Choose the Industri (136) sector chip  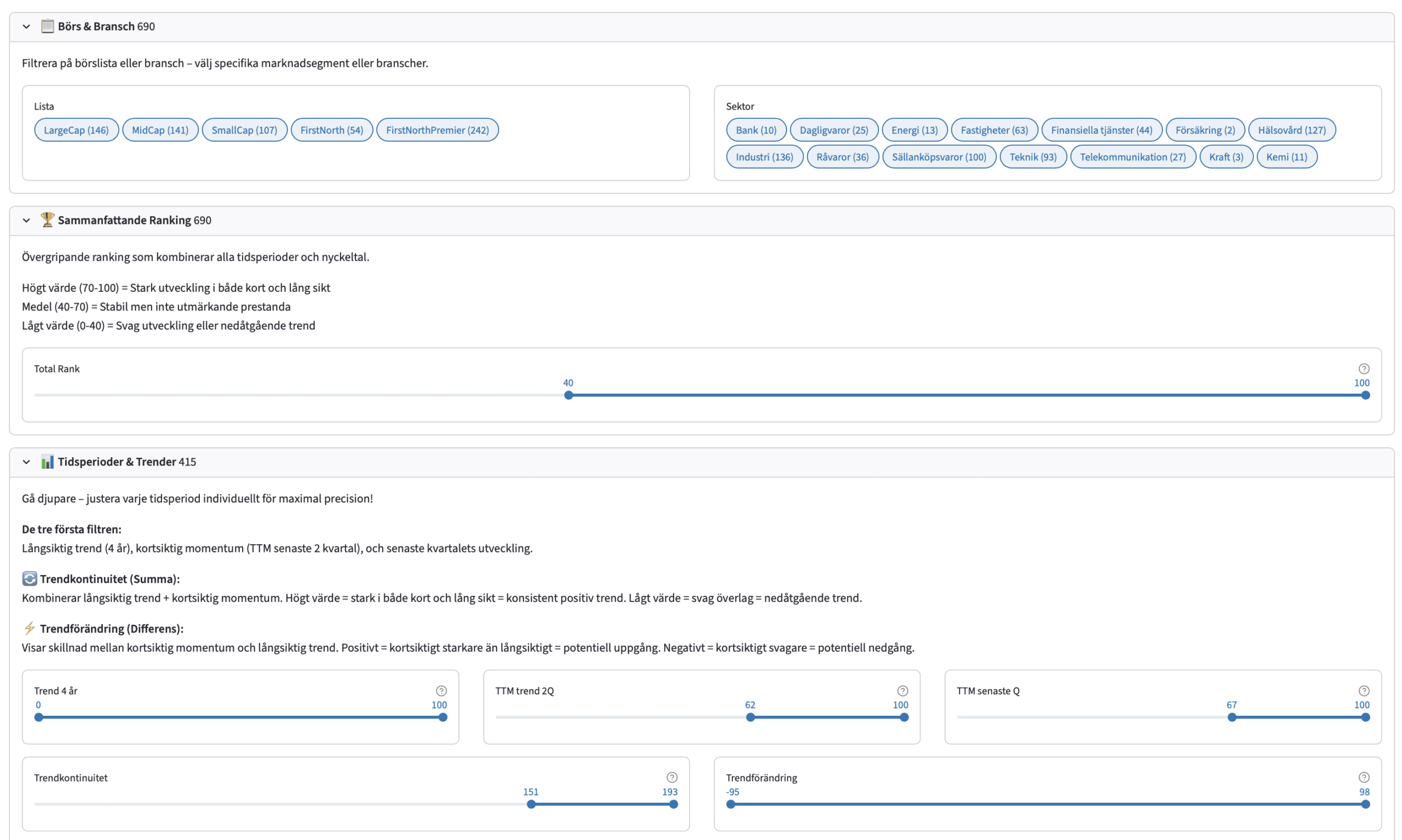[763, 157]
